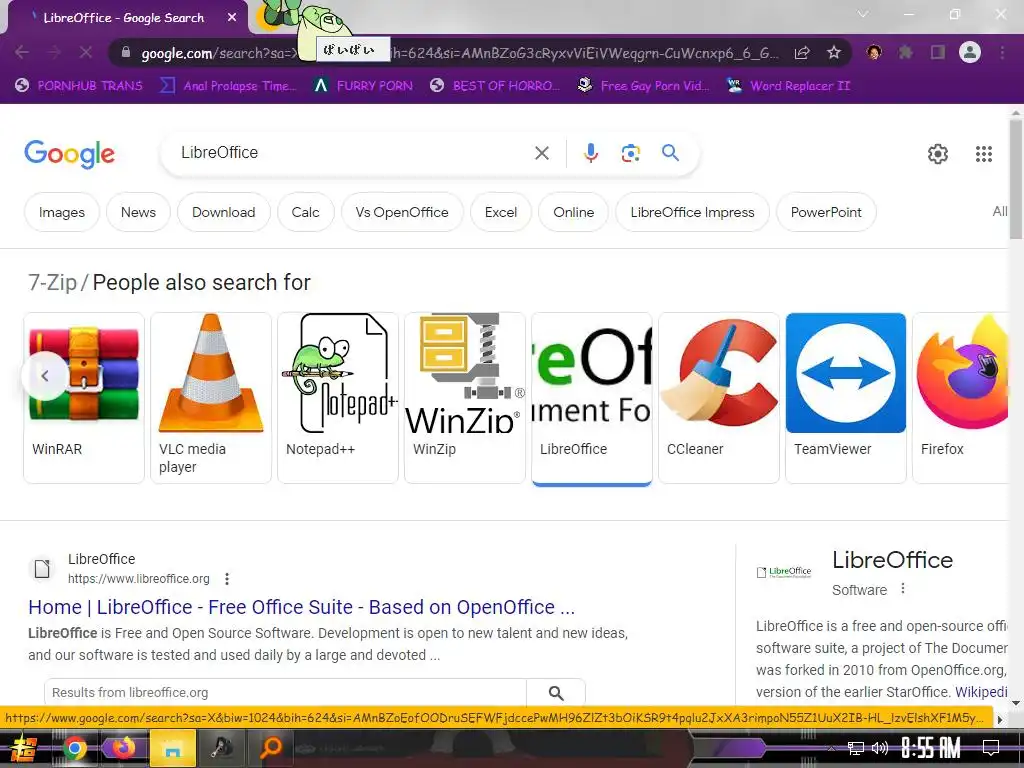Filter results by Images
The width and height of the screenshot is (1024, 768).
coord(62,212)
